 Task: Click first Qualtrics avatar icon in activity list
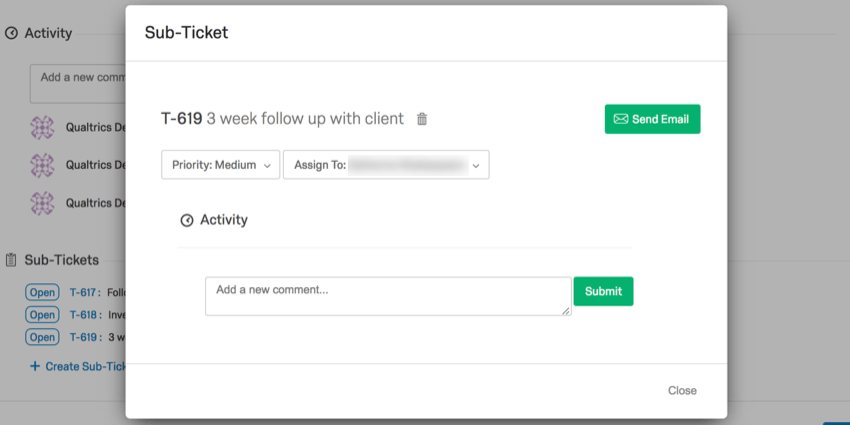(x=42, y=127)
